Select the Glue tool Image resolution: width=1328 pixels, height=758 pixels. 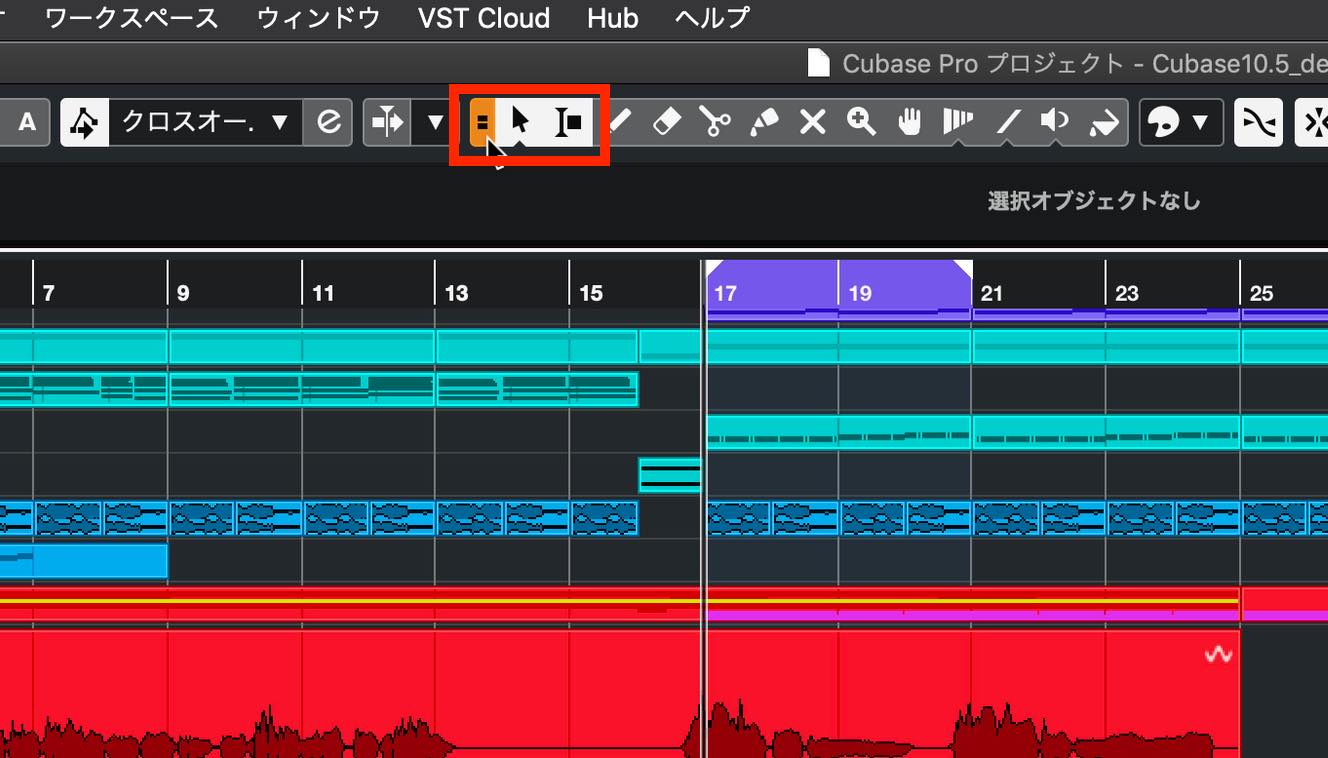point(764,122)
